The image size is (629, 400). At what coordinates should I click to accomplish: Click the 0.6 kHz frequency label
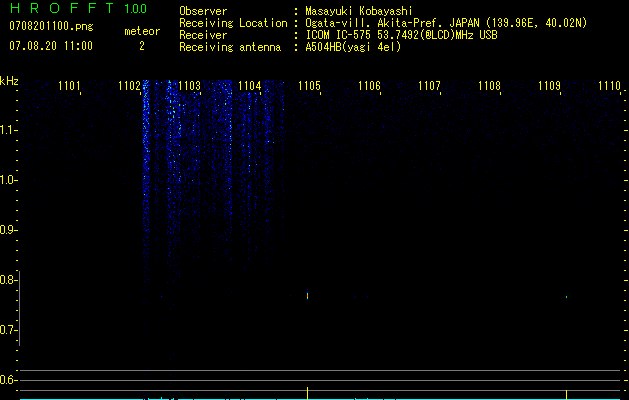pos(8,380)
